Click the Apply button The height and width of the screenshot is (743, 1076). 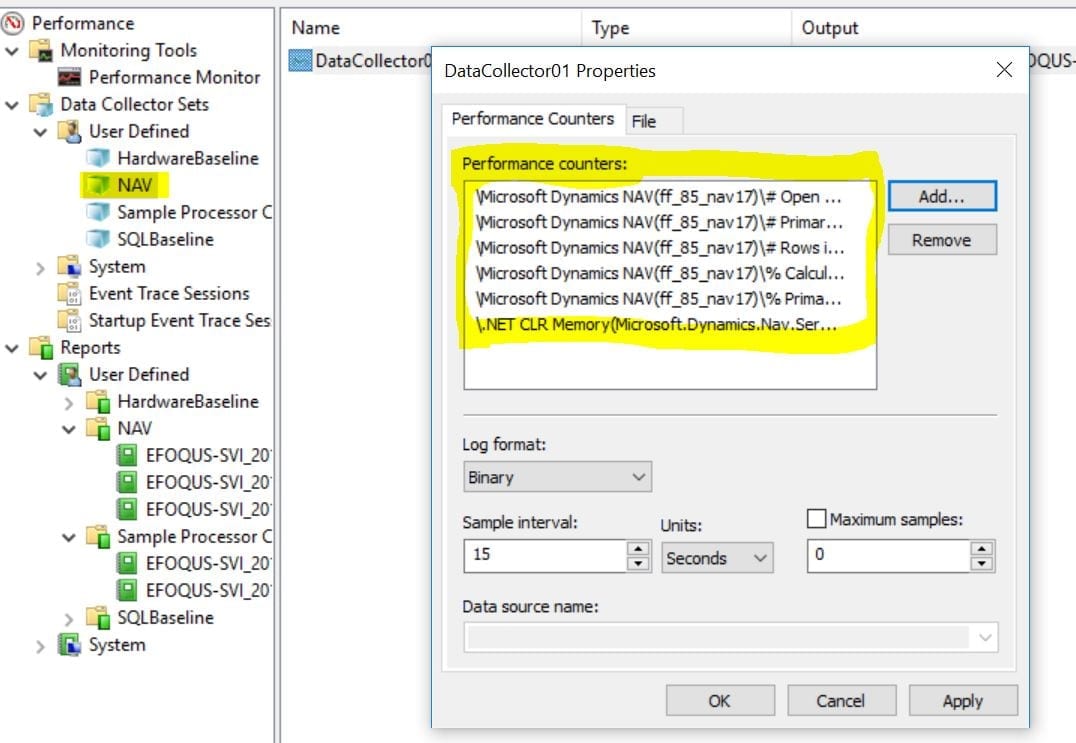pyautogui.click(x=963, y=700)
